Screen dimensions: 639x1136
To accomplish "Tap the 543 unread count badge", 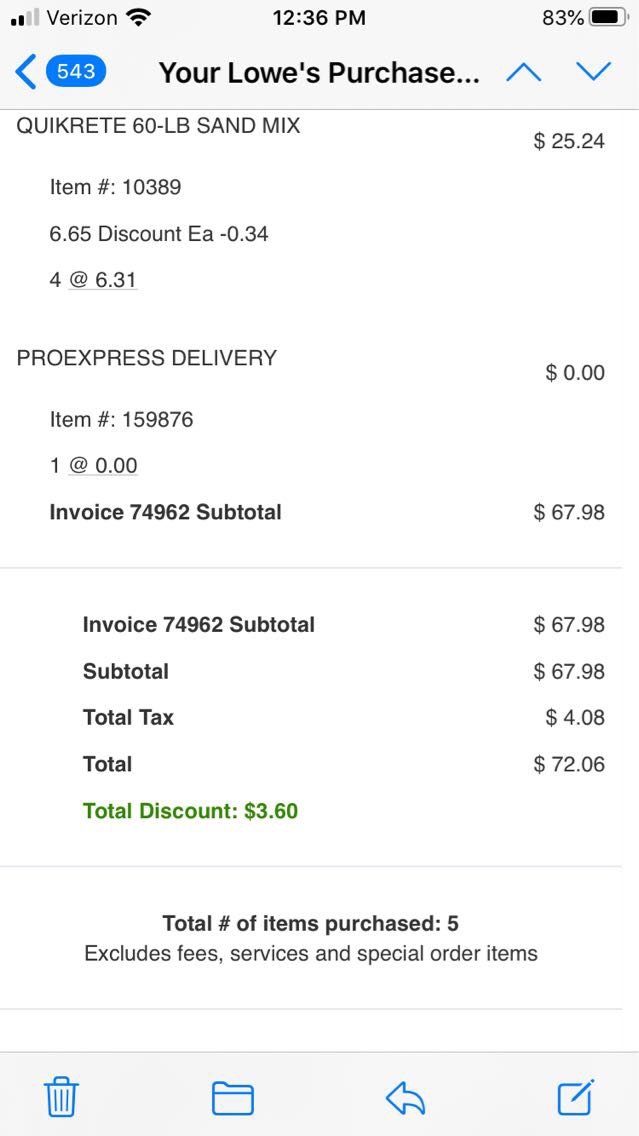I will (x=76, y=72).
